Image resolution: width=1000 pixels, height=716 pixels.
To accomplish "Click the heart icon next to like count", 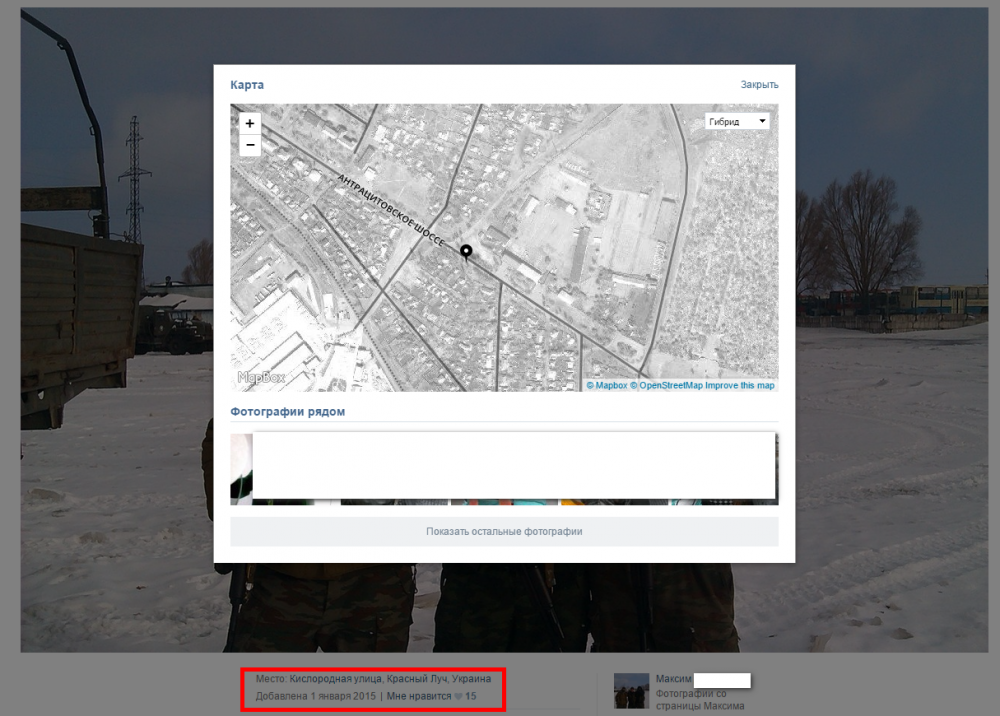I will tap(459, 696).
